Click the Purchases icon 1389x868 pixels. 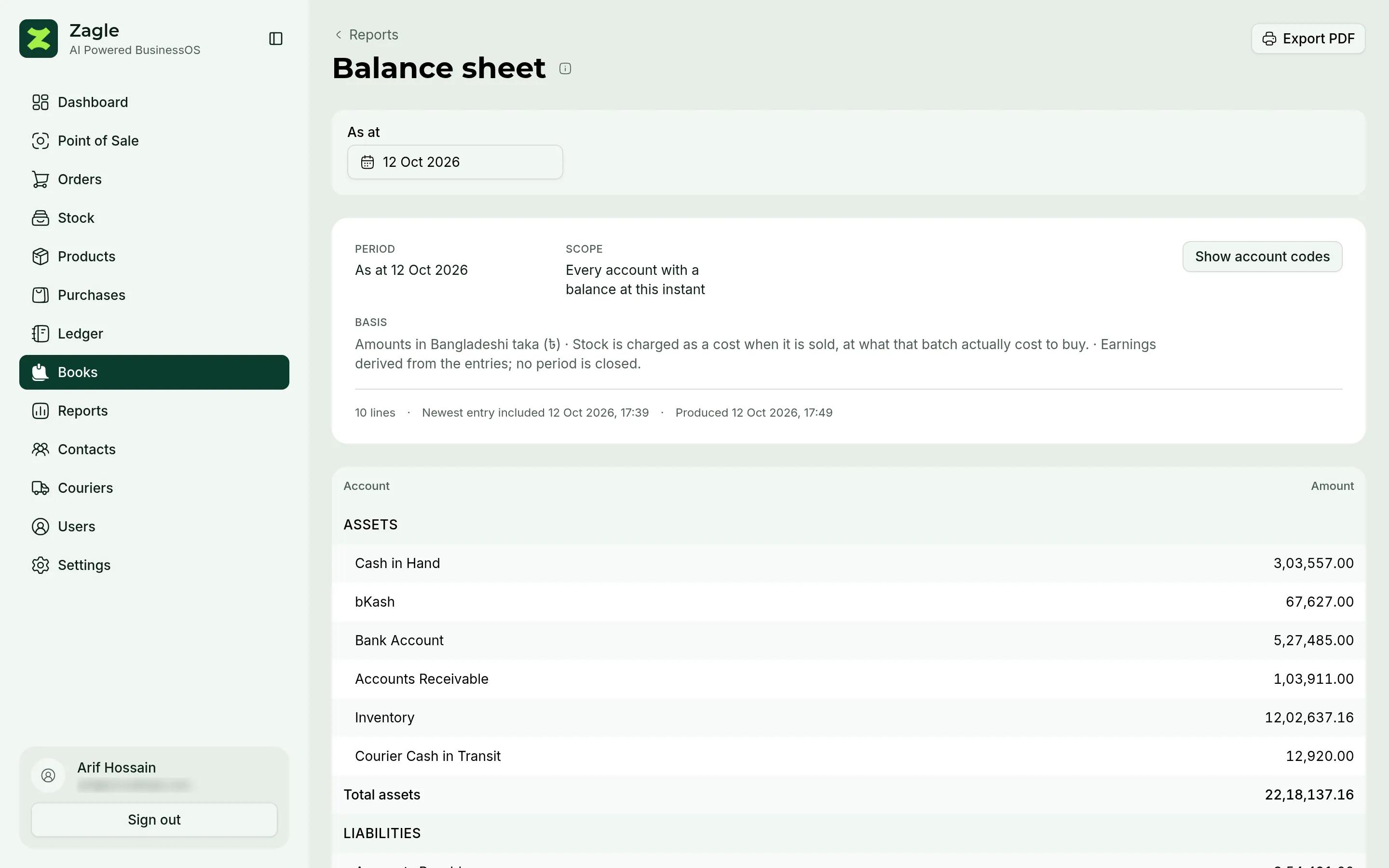click(x=40, y=295)
